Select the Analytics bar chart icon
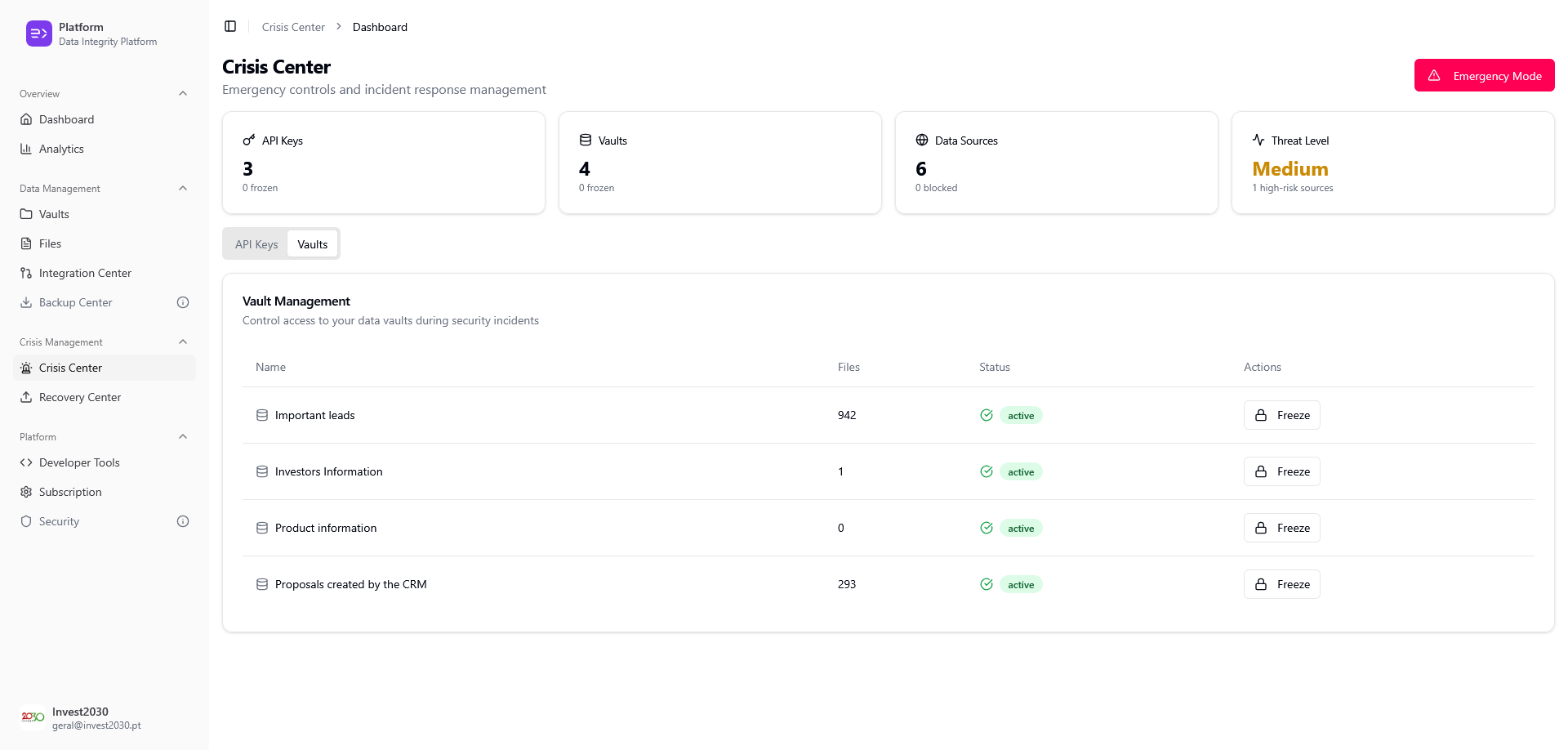This screenshot has width=1568, height=750. 26,149
